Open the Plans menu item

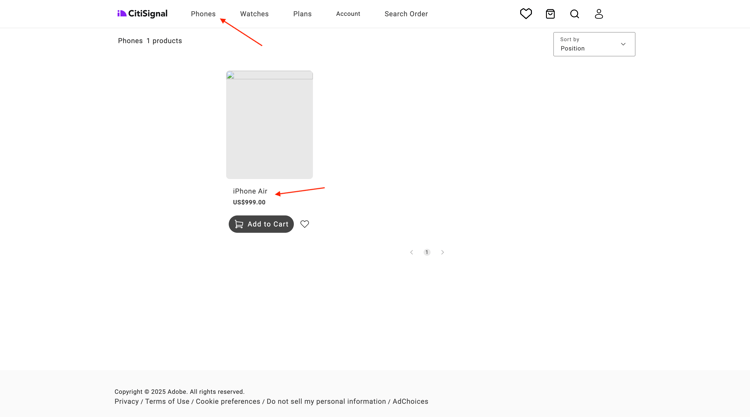pyautogui.click(x=302, y=14)
